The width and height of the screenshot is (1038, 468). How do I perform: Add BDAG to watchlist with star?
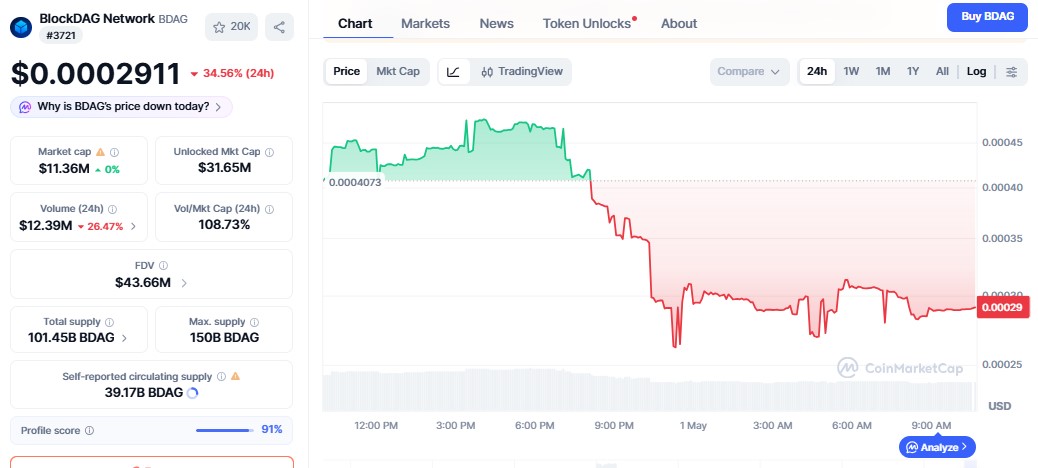pyautogui.click(x=231, y=27)
